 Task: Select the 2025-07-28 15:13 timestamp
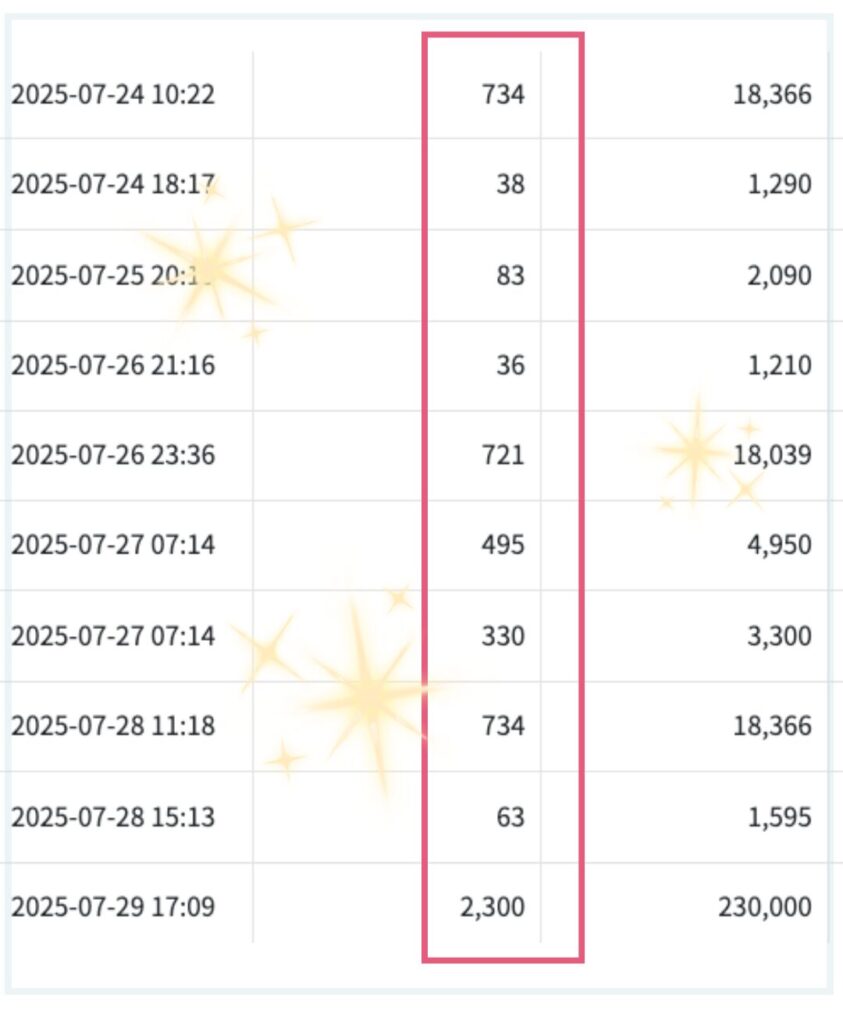(x=113, y=817)
